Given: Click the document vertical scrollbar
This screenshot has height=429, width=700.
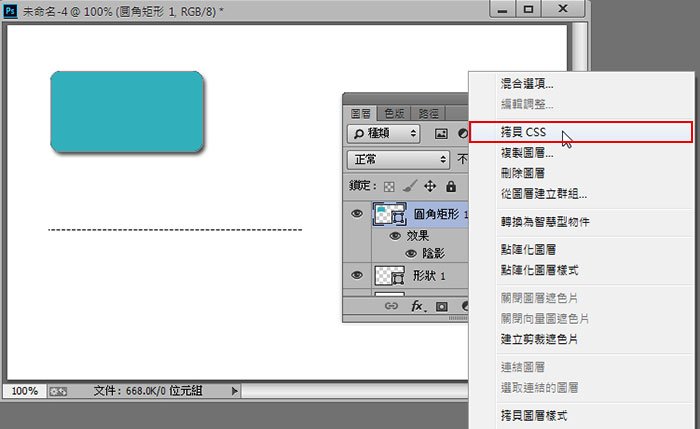Looking at the screenshot, I should point(579,47).
